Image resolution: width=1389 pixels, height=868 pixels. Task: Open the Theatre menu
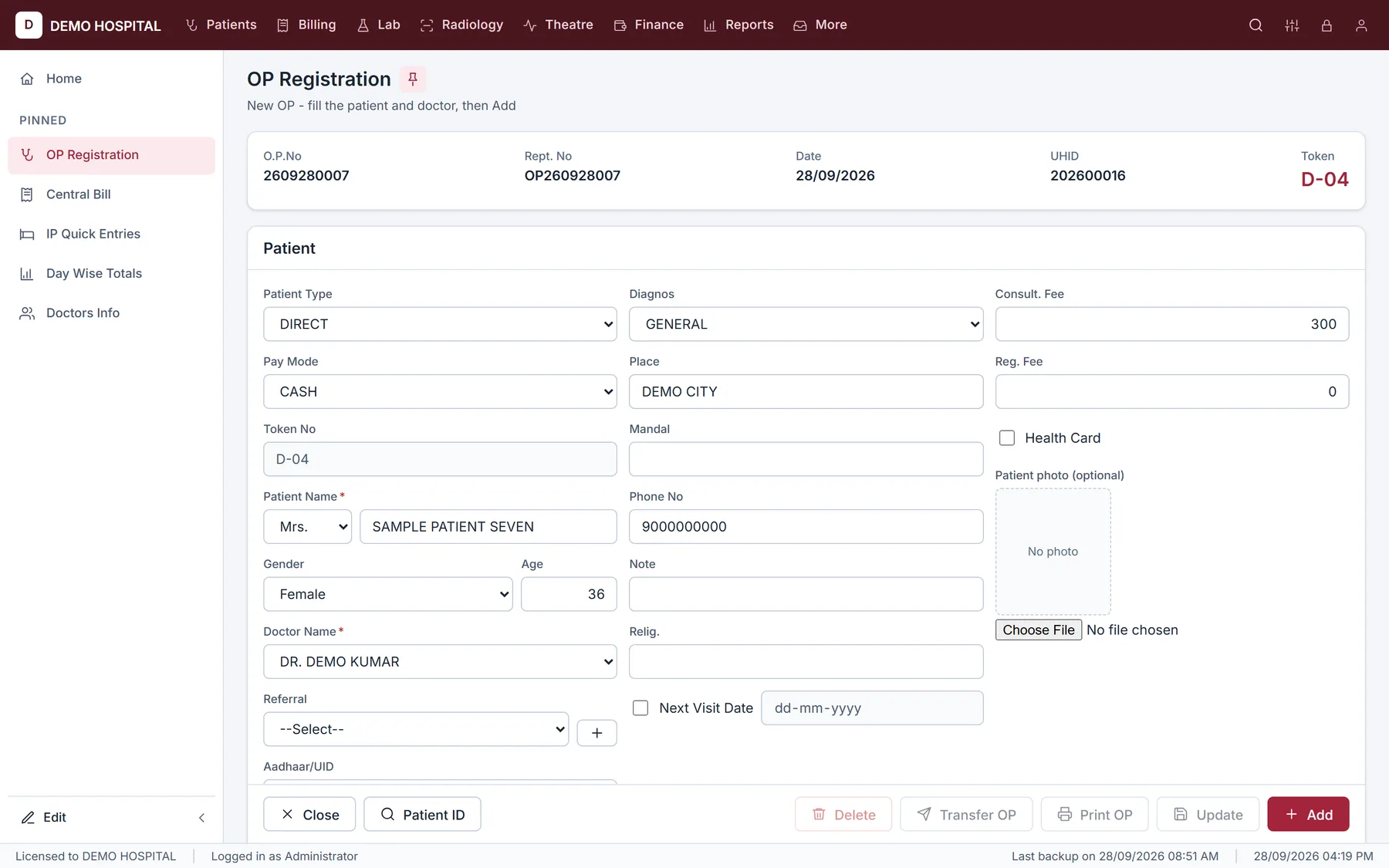pyautogui.click(x=559, y=25)
